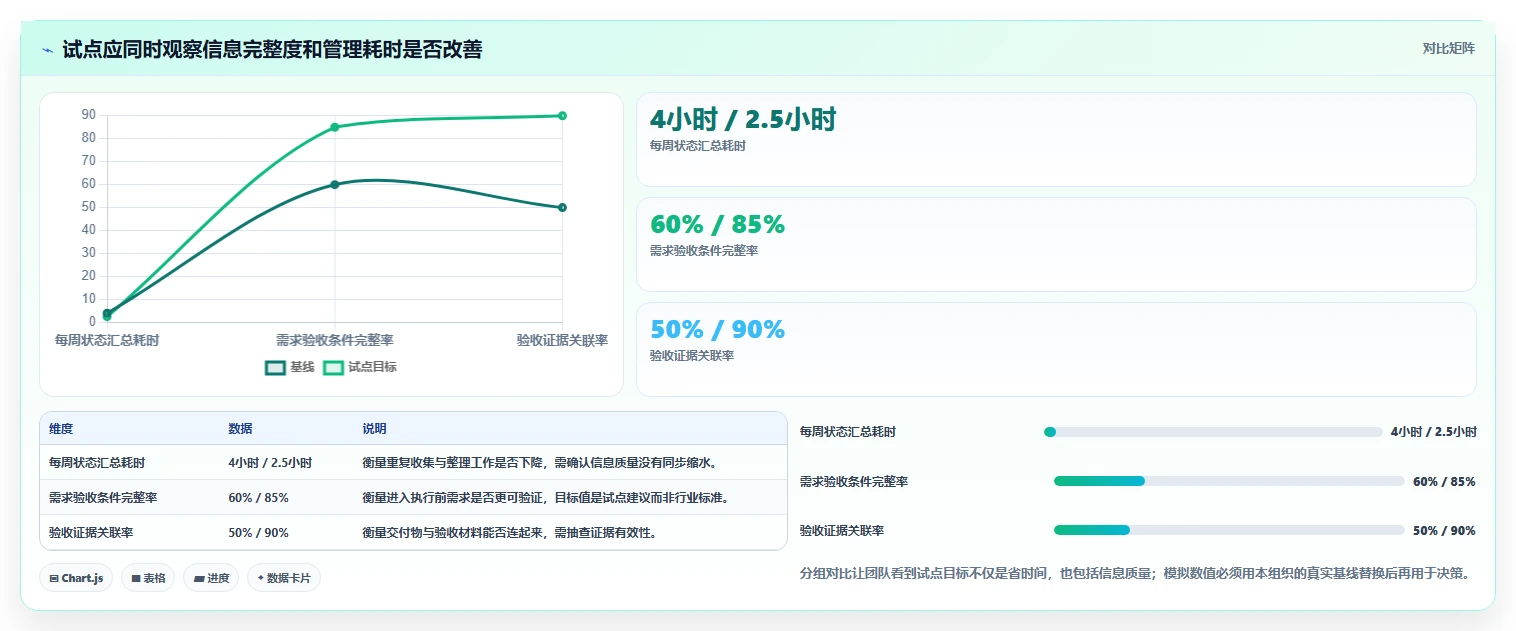1516x631 pixels.
Task: Click the chart x-axis label 每周状态汇总耗时
Action: [107, 340]
